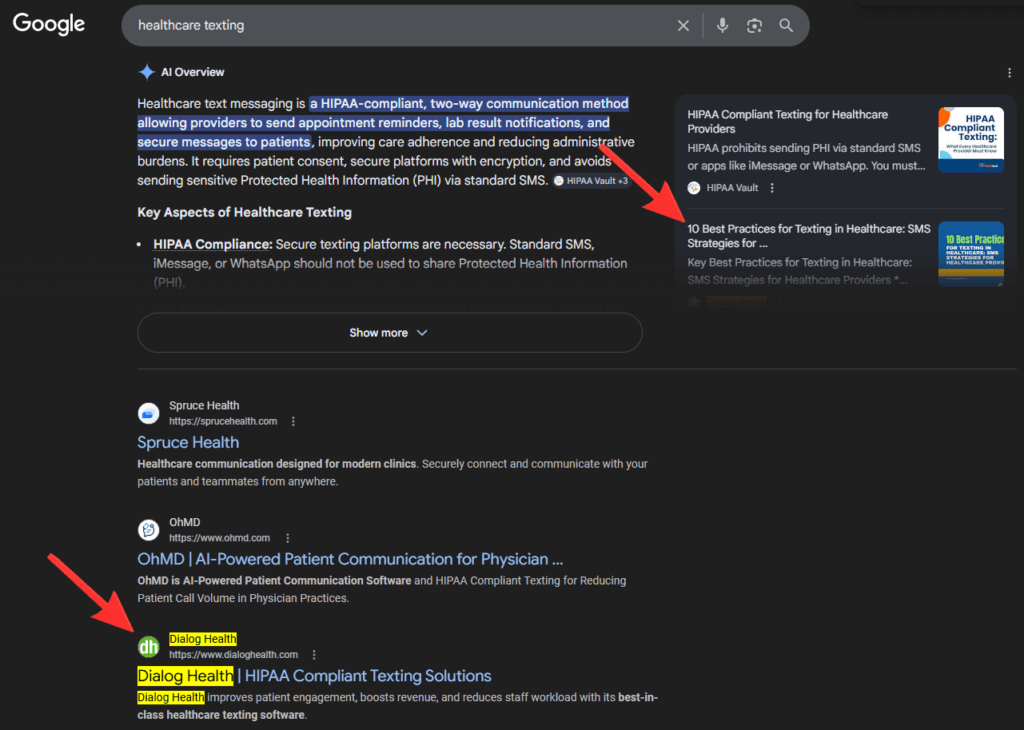The image size is (1024, 730).
Task: Click the Dialog Health green favicon
Action: 149,646
